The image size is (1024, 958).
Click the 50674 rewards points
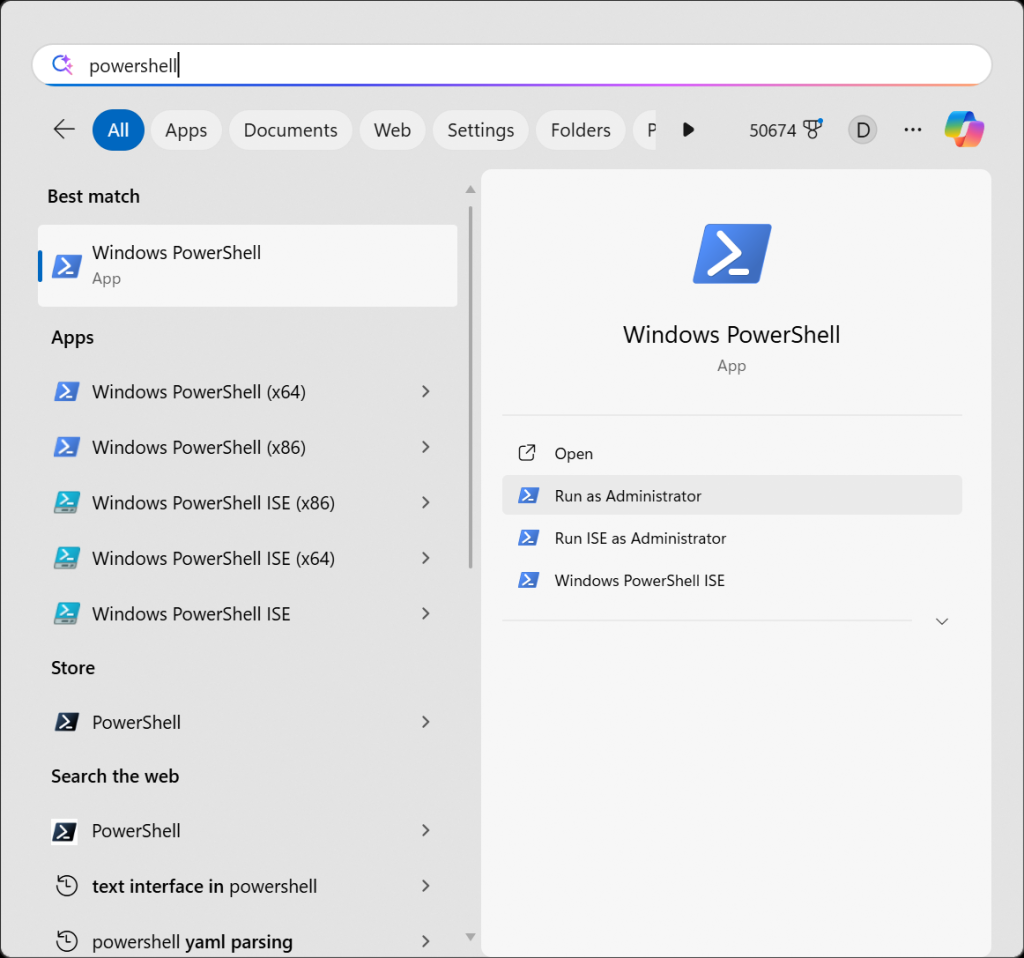773,130
